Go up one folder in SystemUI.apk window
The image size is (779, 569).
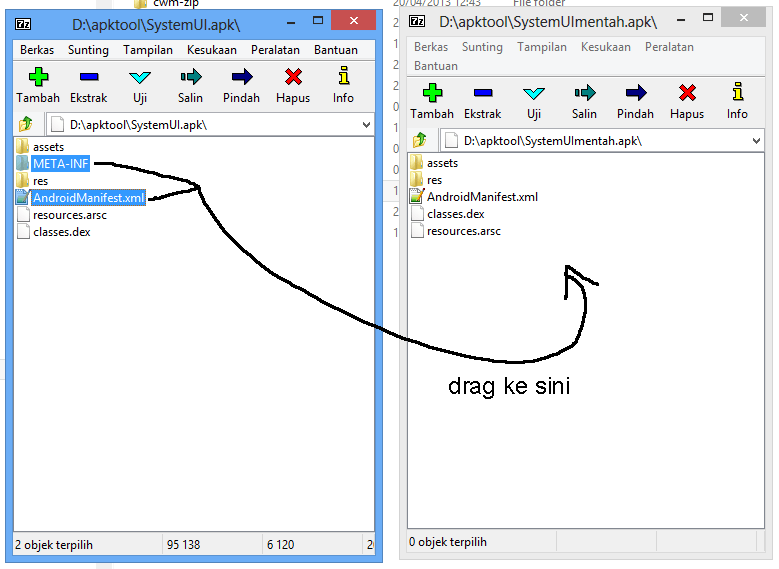point(26,124)
